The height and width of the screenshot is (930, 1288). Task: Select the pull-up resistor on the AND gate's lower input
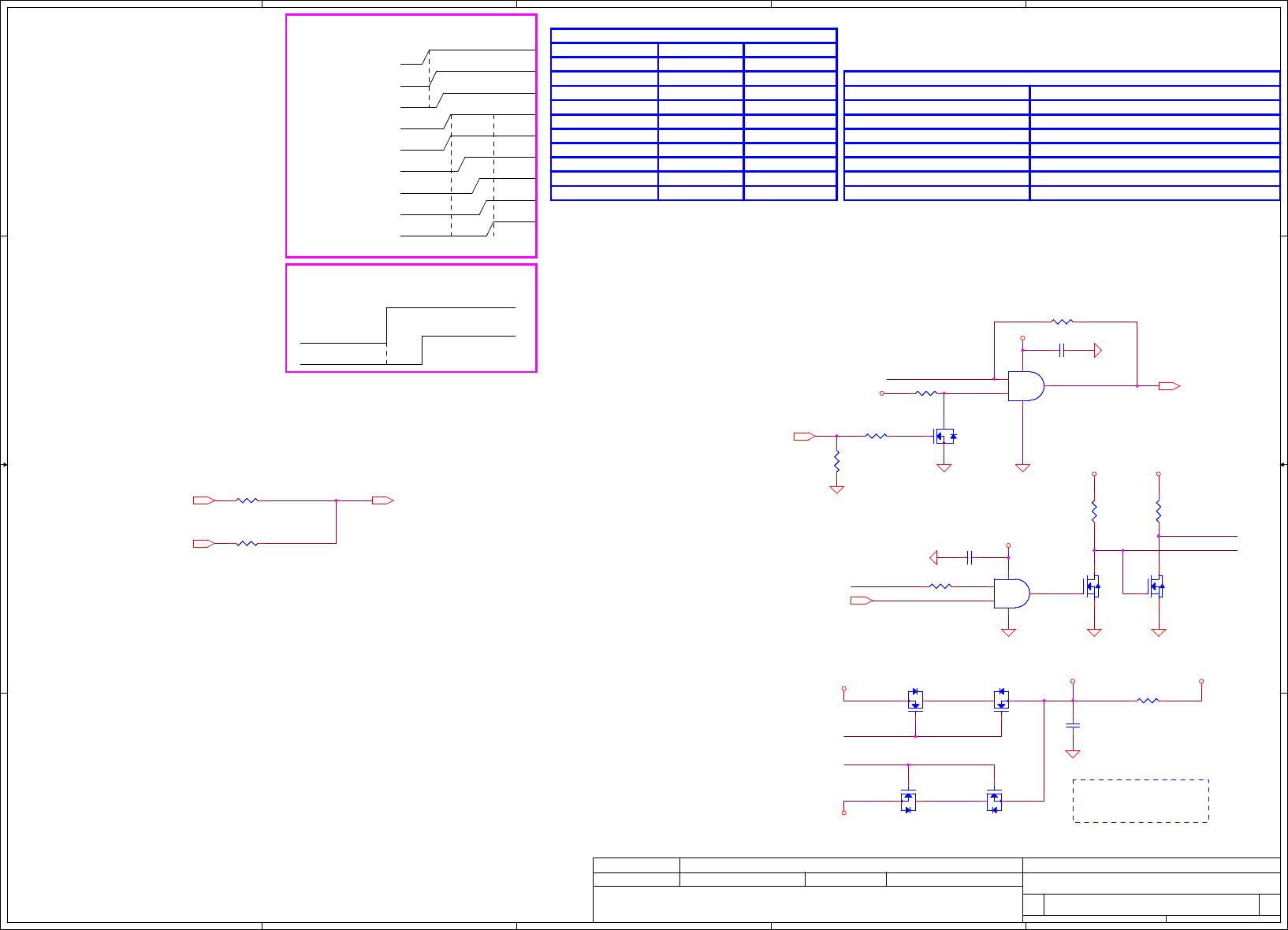click(x=926, y=392)
